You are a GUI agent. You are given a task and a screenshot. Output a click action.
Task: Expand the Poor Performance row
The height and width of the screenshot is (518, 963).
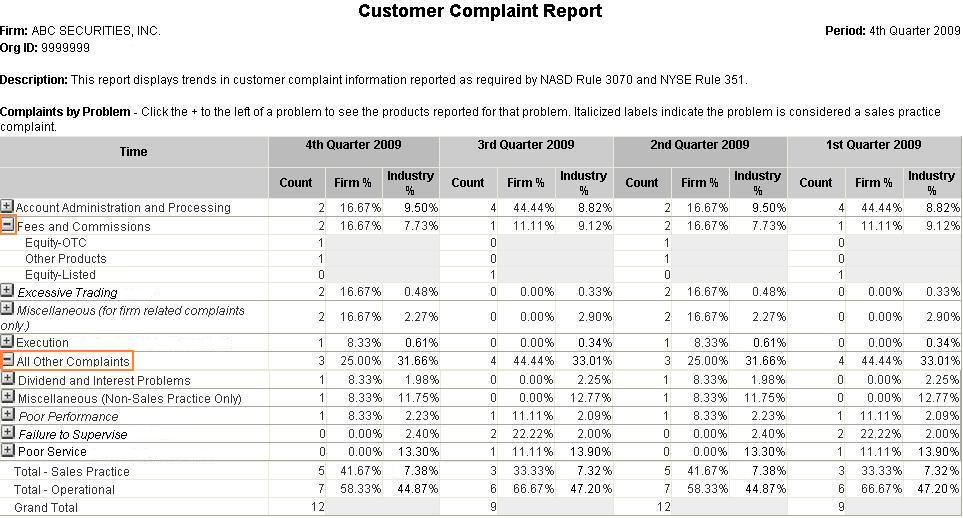pyautogui.click(x=7, y=415)
